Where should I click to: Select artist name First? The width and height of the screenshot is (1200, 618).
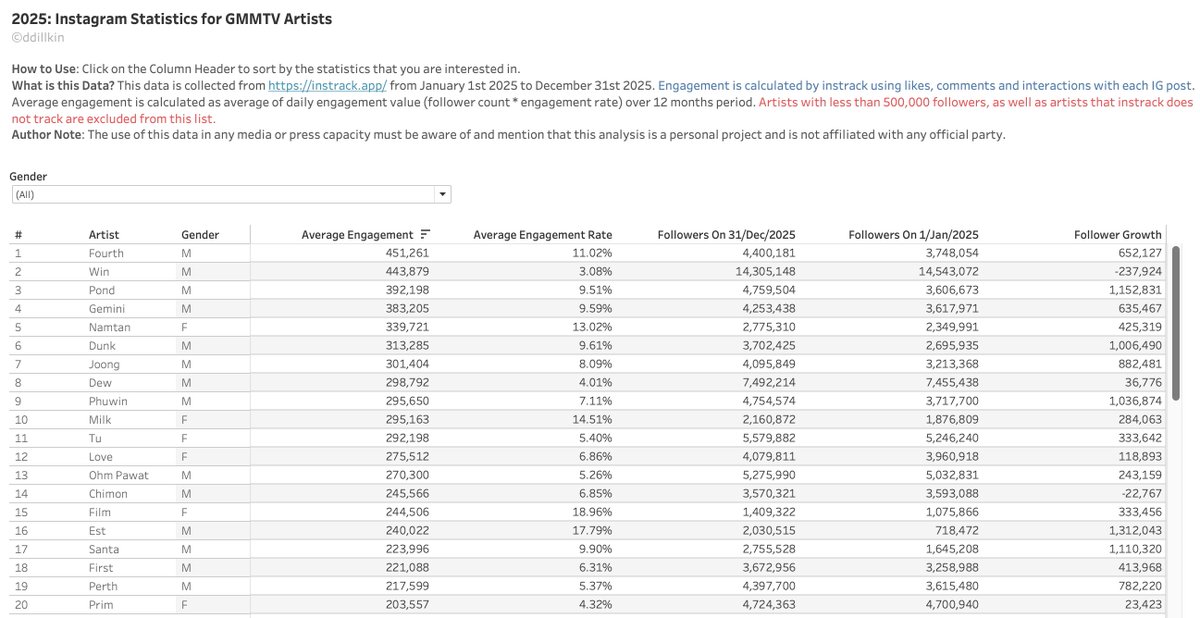coord(101,568)
